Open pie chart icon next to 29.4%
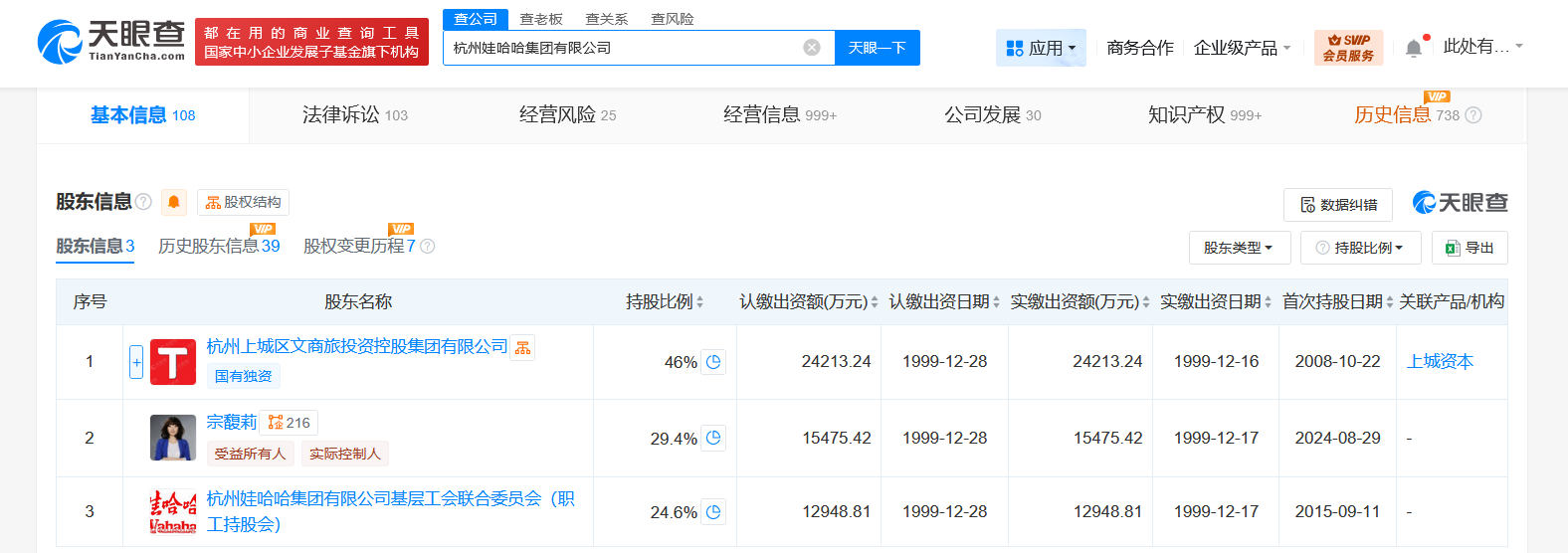This screenshot has height=553, width=1568. click(713, 438)
